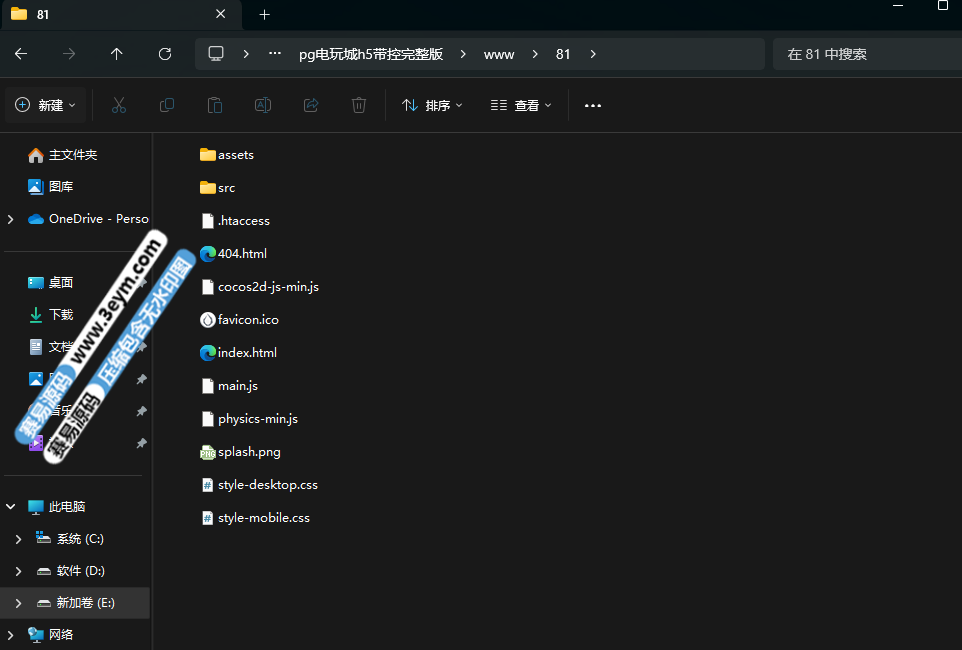
Task: Click the Delete trash can icon
Action: (x=359, y=105)
